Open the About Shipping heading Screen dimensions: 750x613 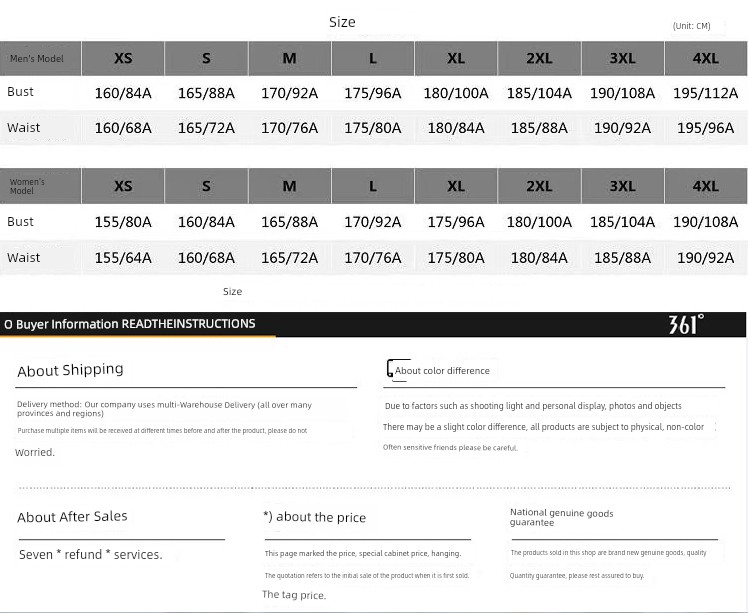click(70, 370)
